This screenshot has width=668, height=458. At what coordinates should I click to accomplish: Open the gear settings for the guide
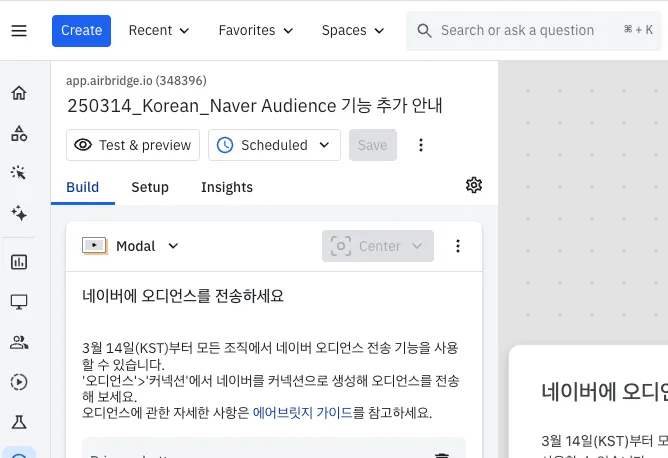point(474,185)
